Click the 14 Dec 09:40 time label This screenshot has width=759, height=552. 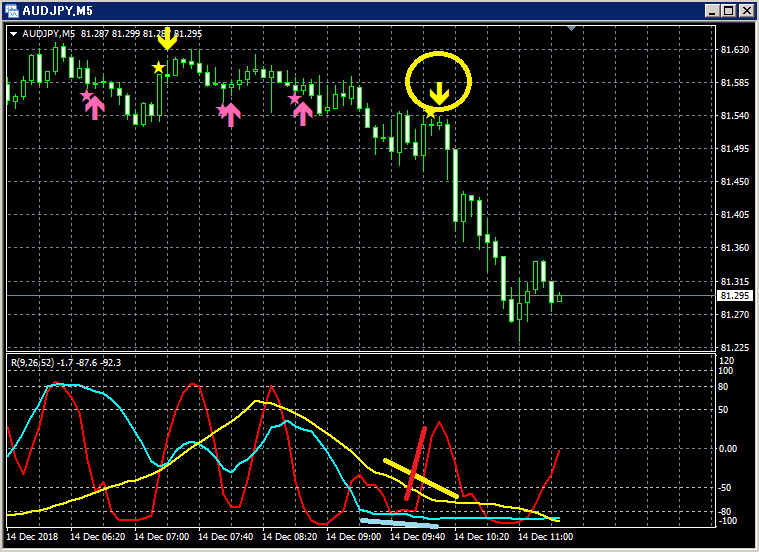click(417, 537)
